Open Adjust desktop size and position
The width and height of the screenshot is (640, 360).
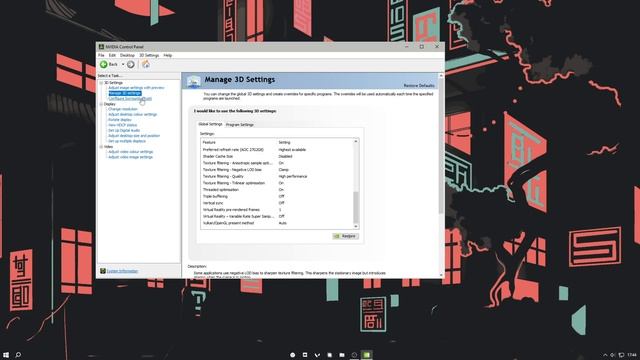click(134, 136)
